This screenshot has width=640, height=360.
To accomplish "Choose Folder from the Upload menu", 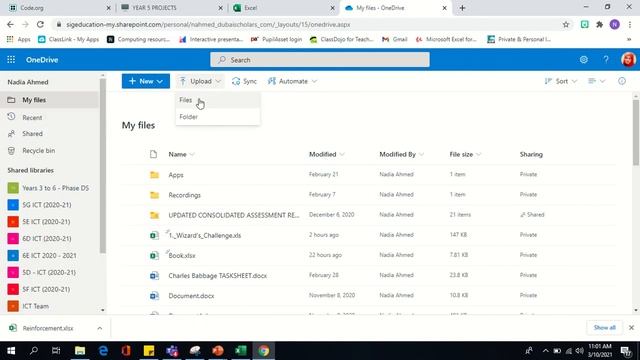I will (218, 117).
